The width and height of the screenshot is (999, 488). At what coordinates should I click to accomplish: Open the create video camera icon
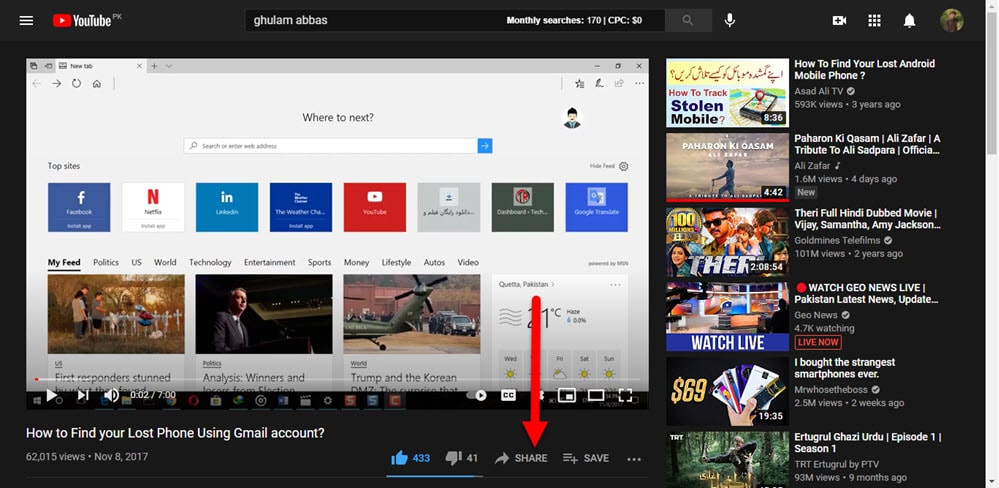[x=839, y=20]
